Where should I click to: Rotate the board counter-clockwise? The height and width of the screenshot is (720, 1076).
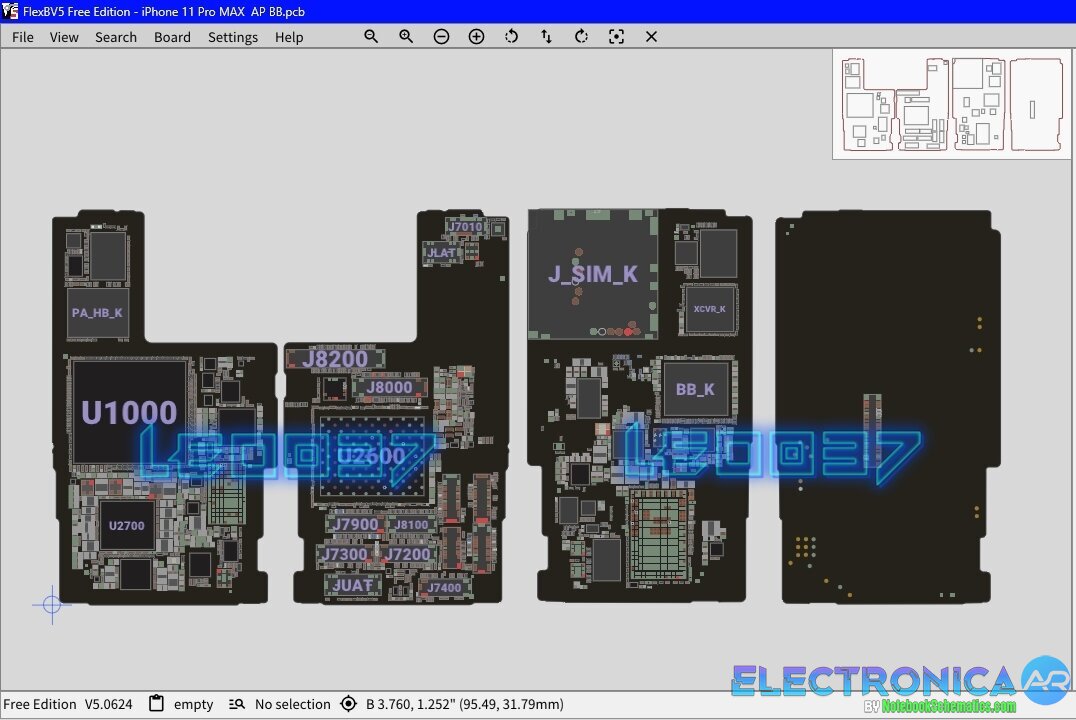[x=511, y=36]
